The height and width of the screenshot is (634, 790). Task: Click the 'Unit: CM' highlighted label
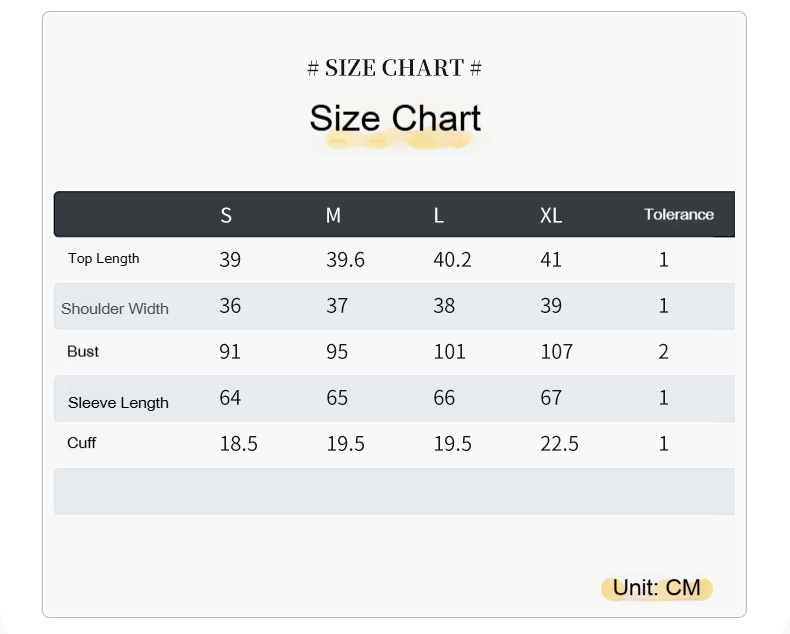(656, 588)
